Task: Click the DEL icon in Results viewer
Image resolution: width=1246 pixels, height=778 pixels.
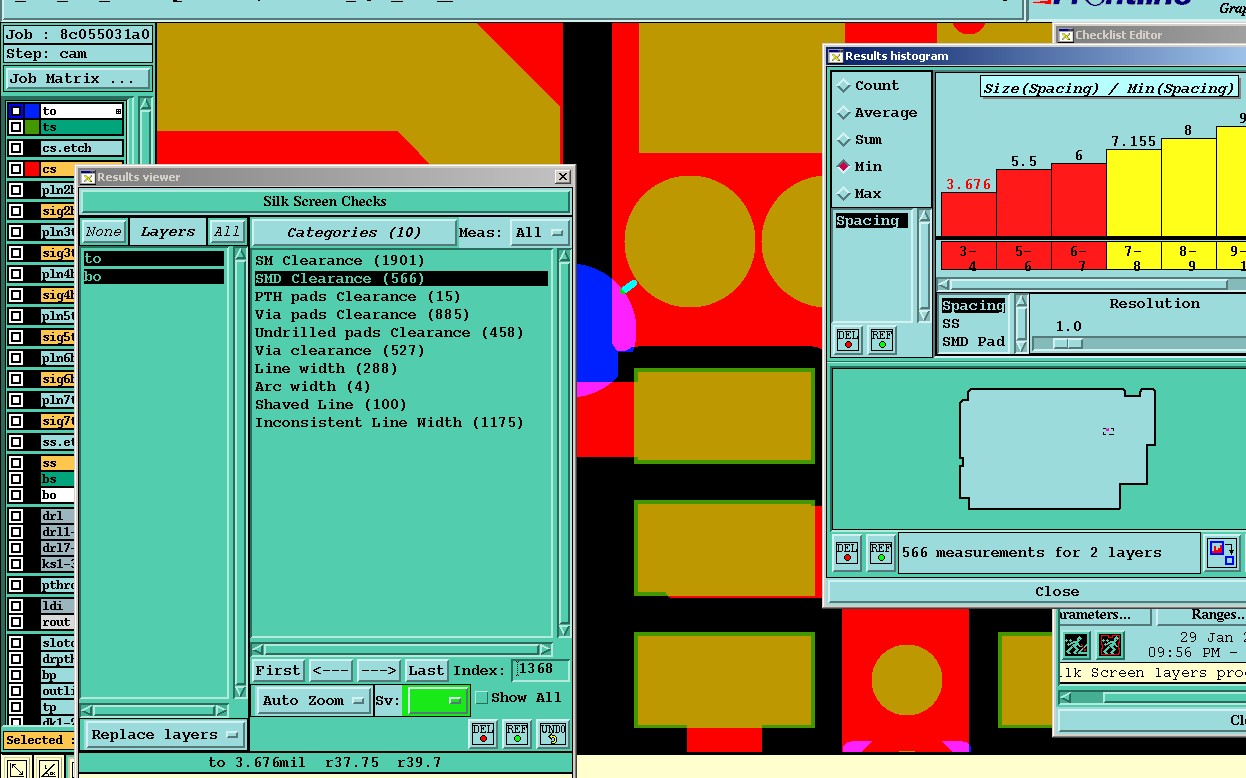Action: coord(484,734)
